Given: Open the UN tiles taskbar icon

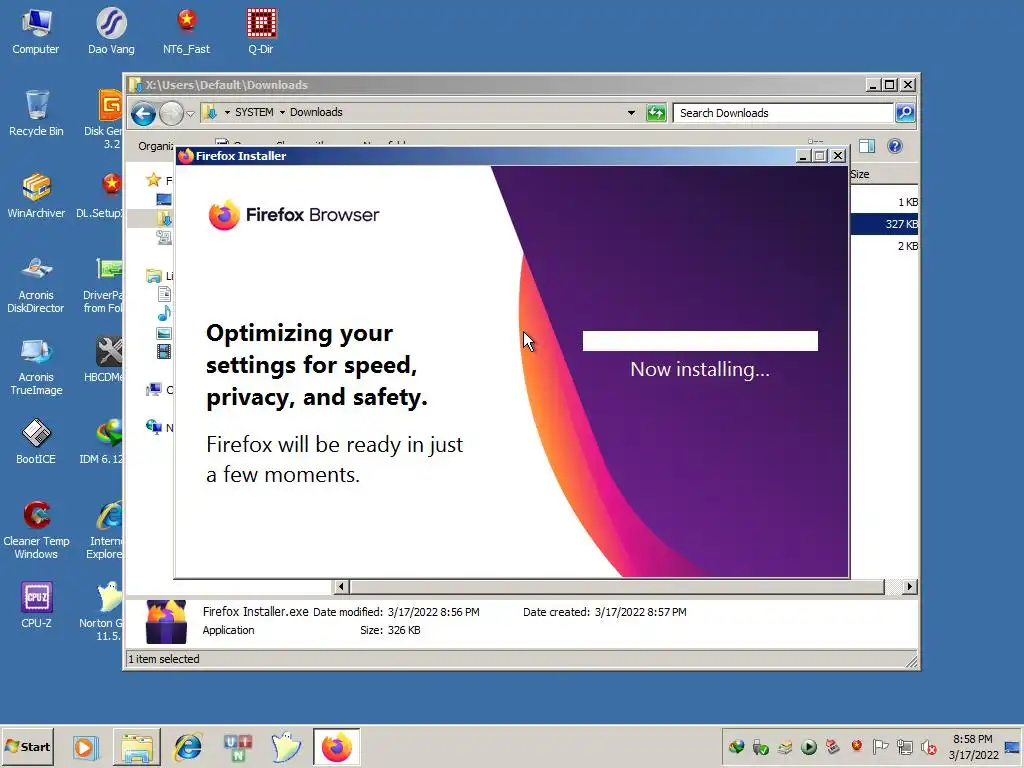Looking at the screenshot, I should tap(238, 746).
